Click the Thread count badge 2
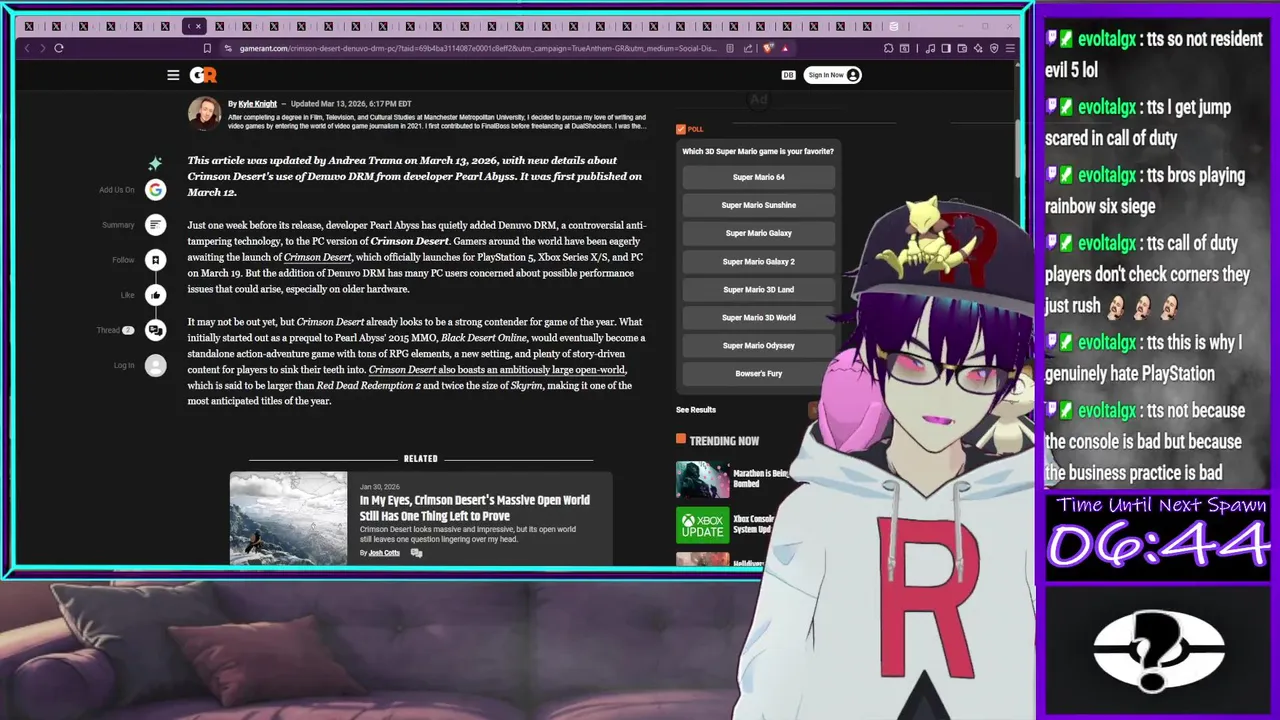Viewport: 1280px width, 720px height. pyautogui.click(x=128, y=330)
